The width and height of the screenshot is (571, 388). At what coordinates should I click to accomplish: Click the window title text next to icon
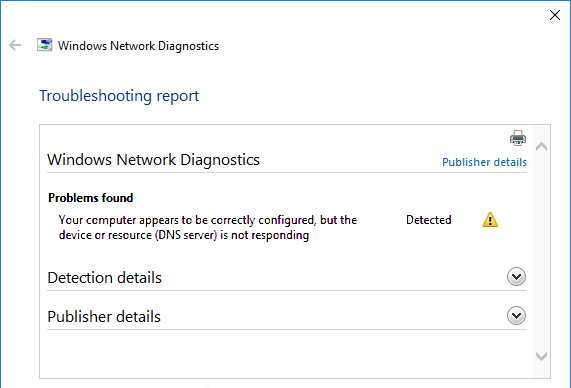point(138,46)
